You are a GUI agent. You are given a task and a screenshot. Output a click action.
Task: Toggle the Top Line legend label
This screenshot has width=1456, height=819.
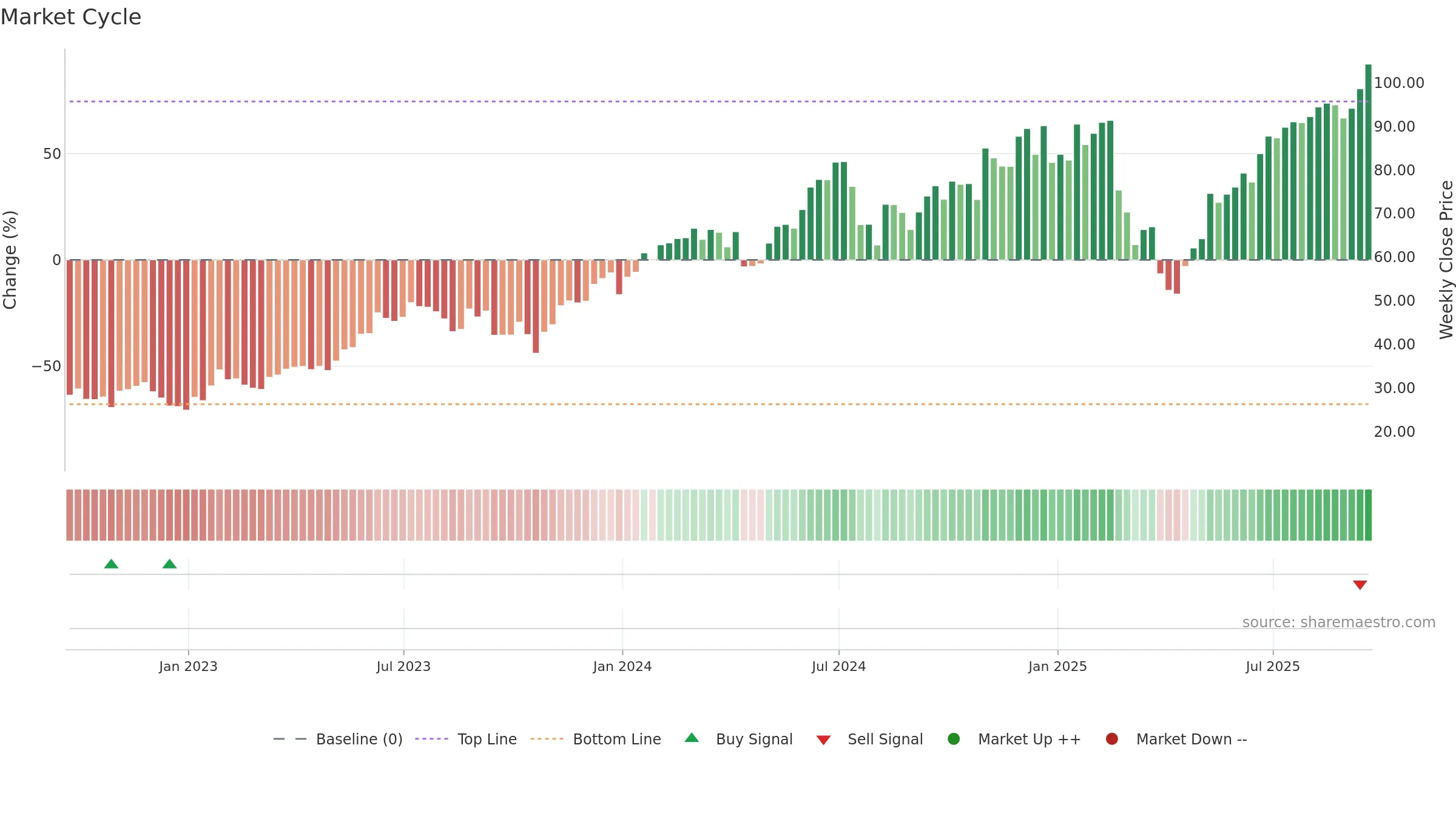click(487, 739)
